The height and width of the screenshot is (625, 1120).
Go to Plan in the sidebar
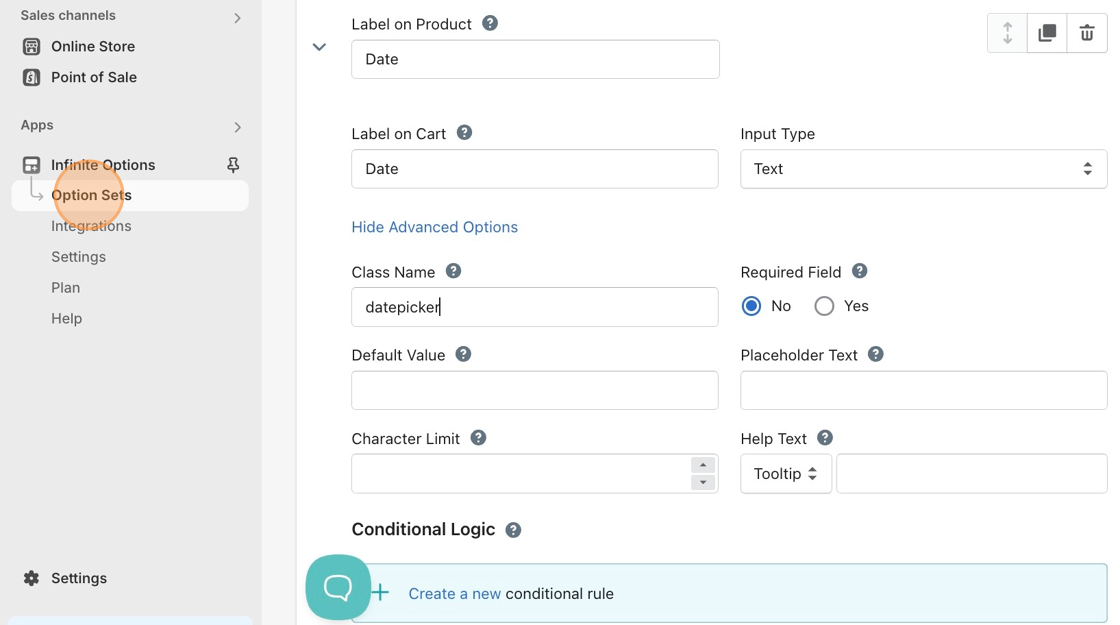click(65, 288)
